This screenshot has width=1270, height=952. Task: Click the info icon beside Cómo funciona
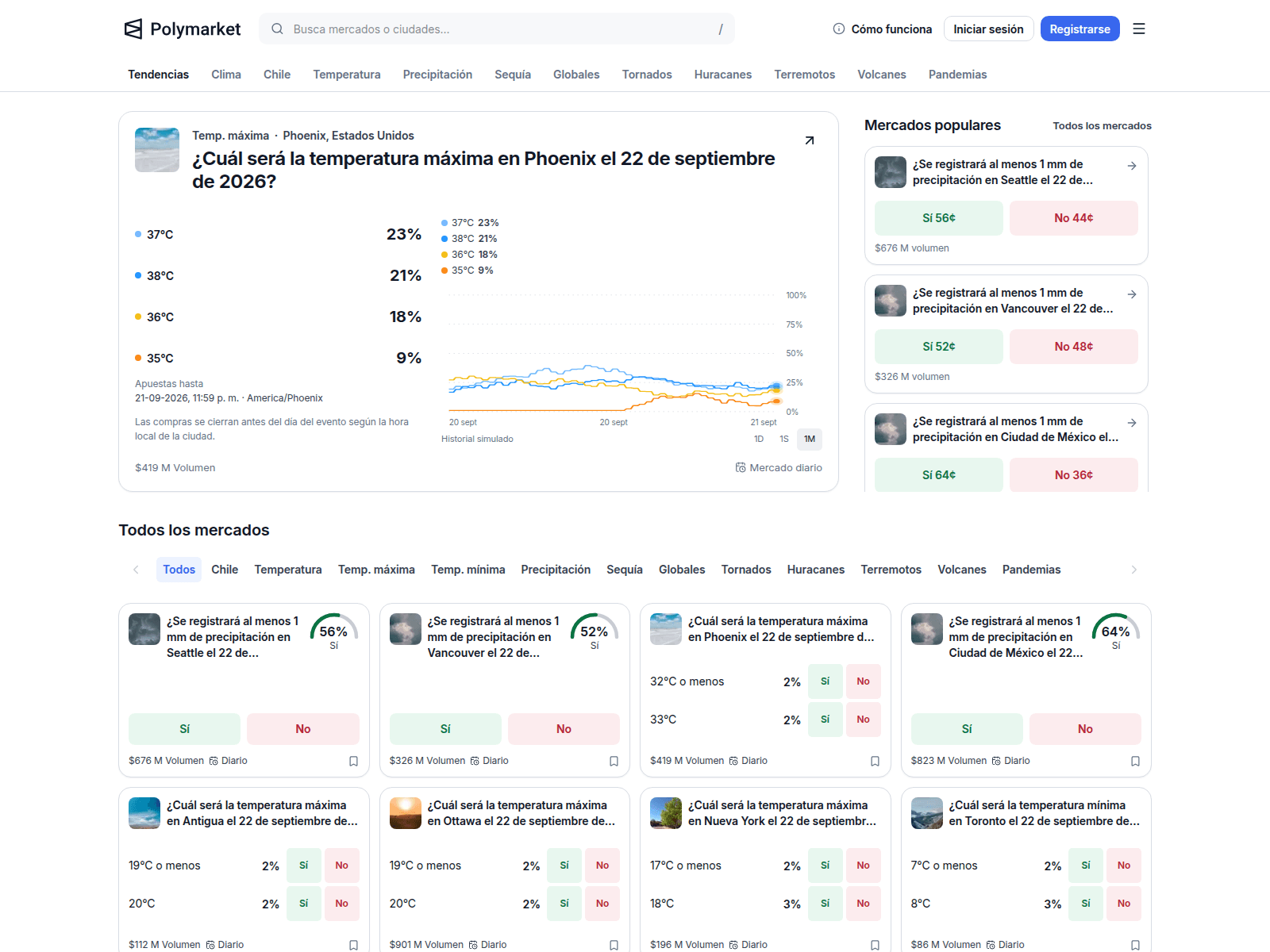(839, 29)
